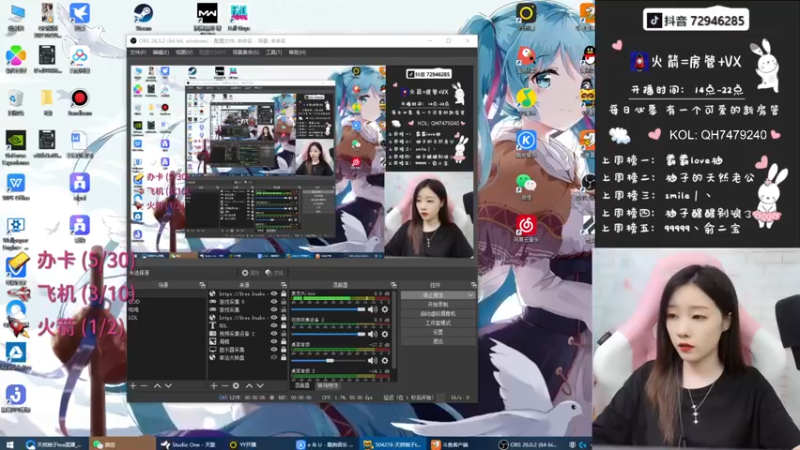Open the WeChat desktop icon

526,186
